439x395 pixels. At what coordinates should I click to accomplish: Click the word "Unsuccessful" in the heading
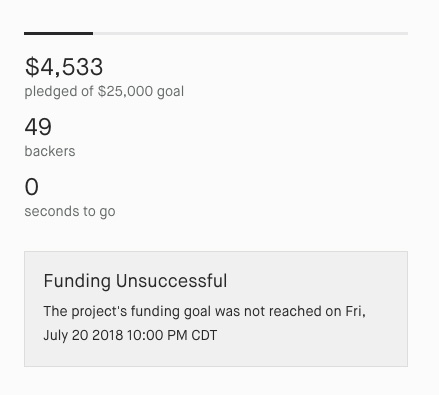171,281
